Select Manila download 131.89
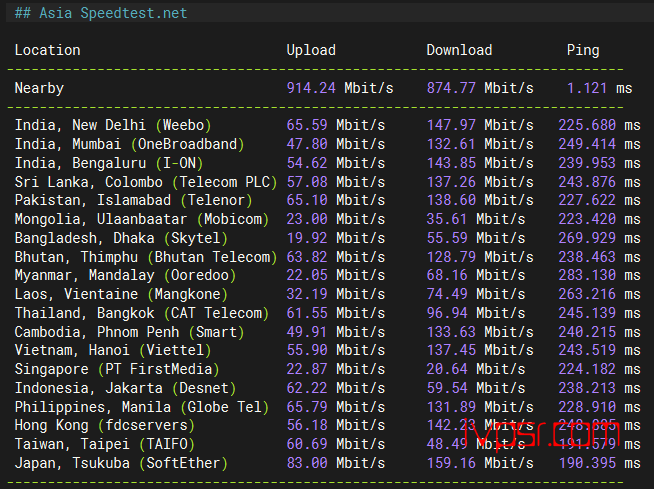This screenshot has width=654, height=489. tap(451, 407)
